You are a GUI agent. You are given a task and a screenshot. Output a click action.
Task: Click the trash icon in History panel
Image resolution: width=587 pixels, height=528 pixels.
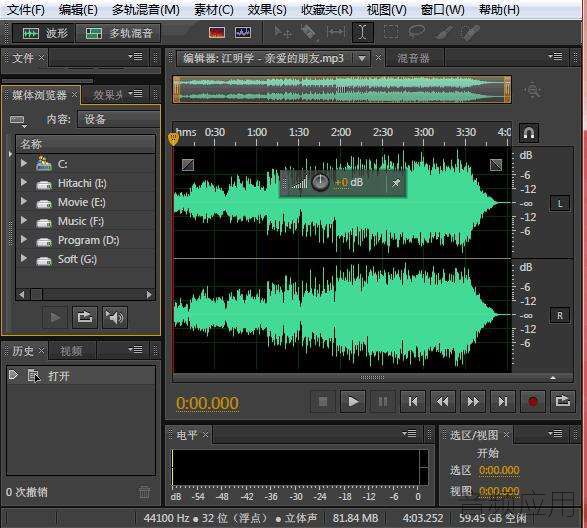(x=145, y=492)
